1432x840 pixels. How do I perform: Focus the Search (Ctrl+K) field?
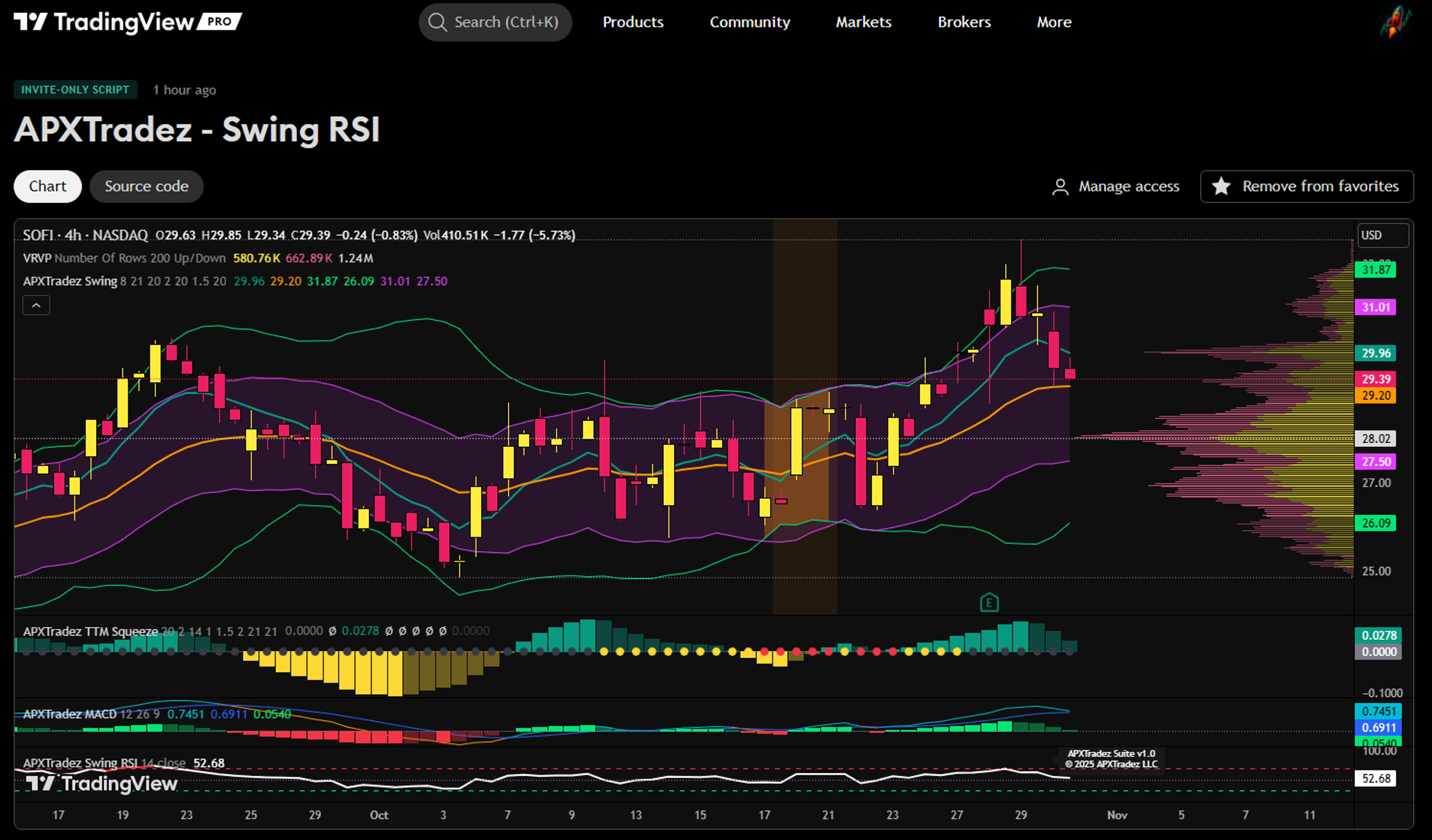pyautogui.click(x=495, y=22)
